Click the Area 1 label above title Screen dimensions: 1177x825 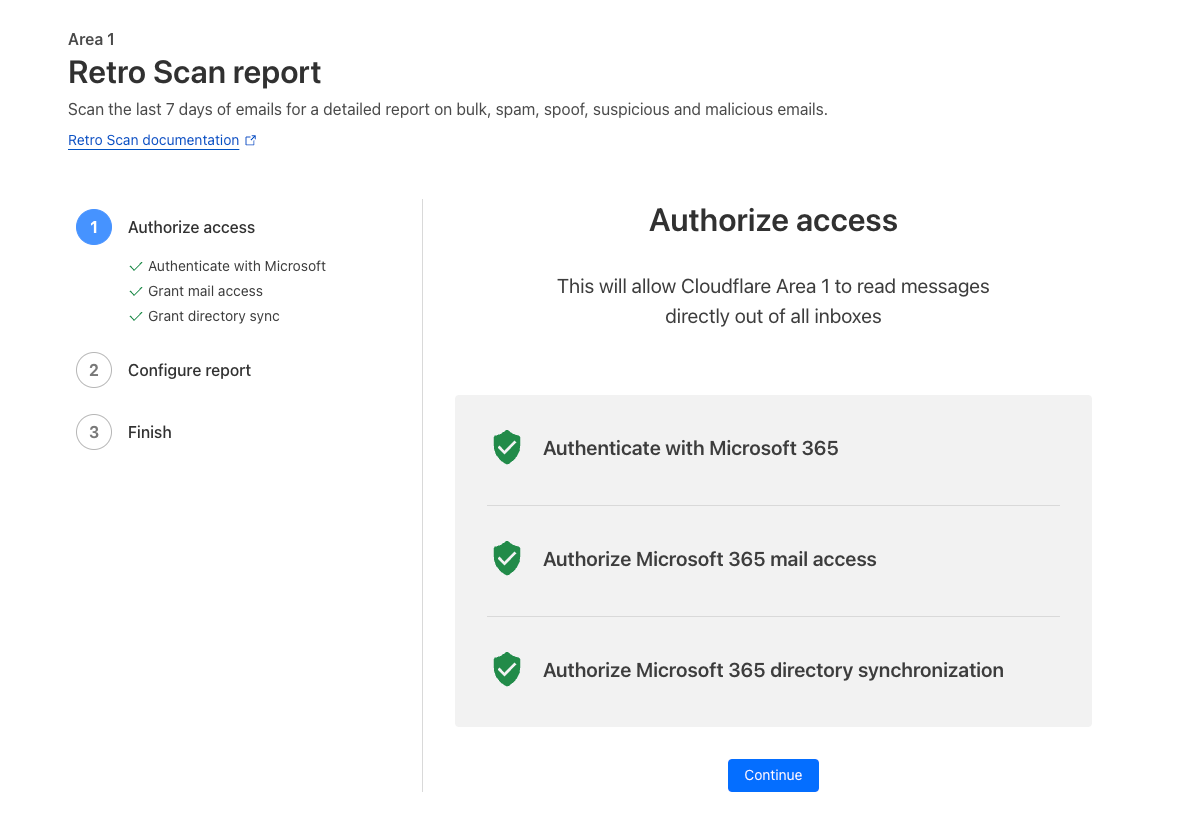pyautogui.click(x=91, y=39)
